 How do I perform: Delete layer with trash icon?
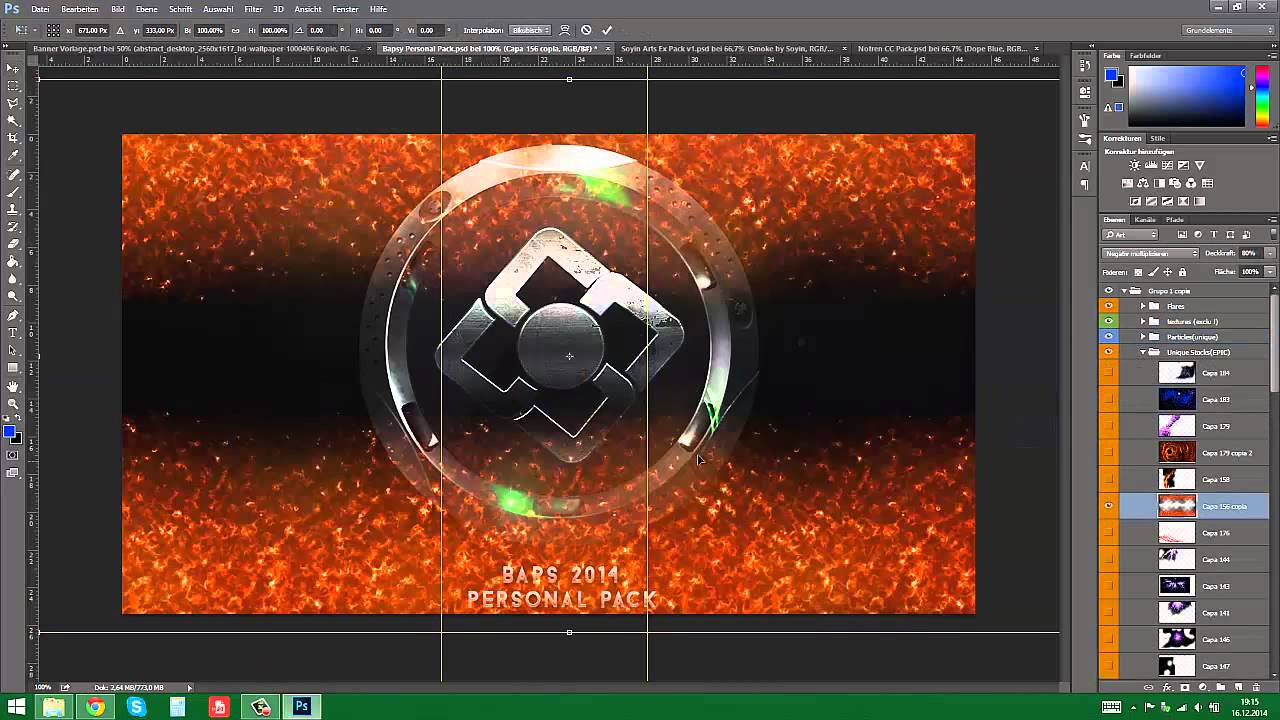coord(1257,688)
